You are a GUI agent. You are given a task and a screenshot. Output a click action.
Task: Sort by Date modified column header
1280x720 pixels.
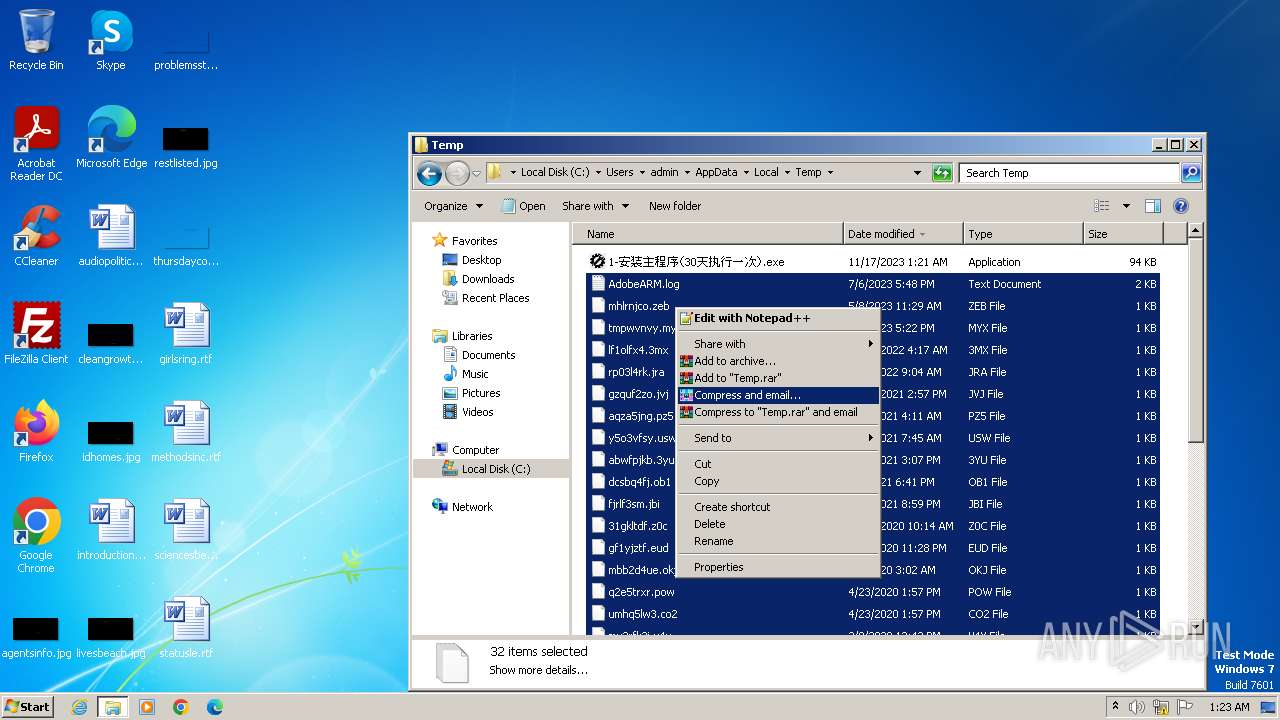coord(903,234)
